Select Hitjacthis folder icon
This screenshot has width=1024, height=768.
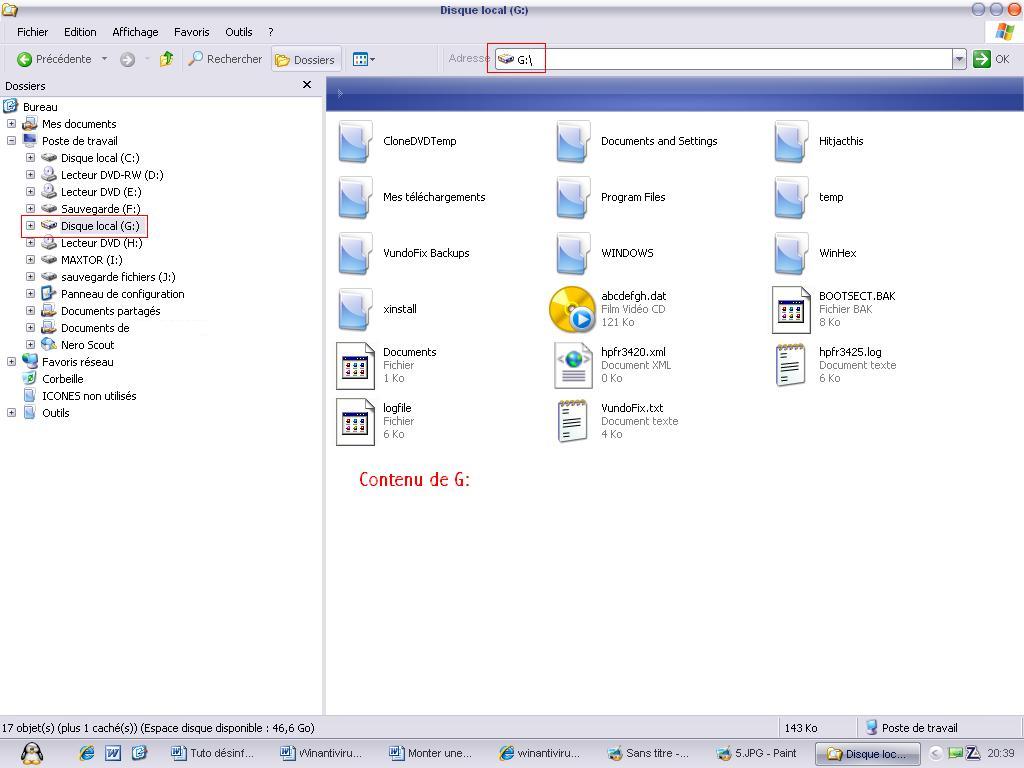(x=791, y=141)
